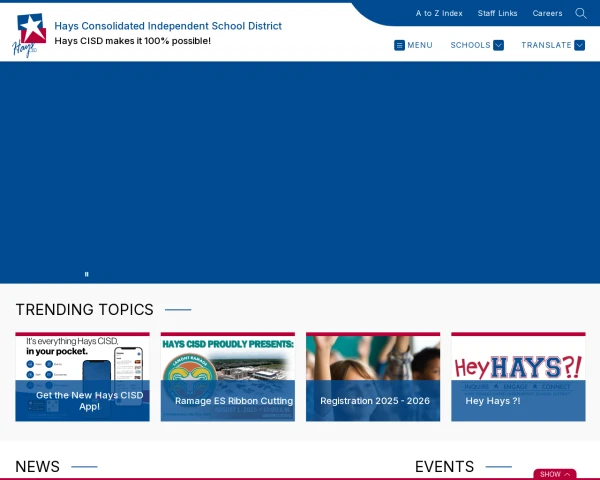
Task: Go to the Careers page
Action: tap(547, 13)
